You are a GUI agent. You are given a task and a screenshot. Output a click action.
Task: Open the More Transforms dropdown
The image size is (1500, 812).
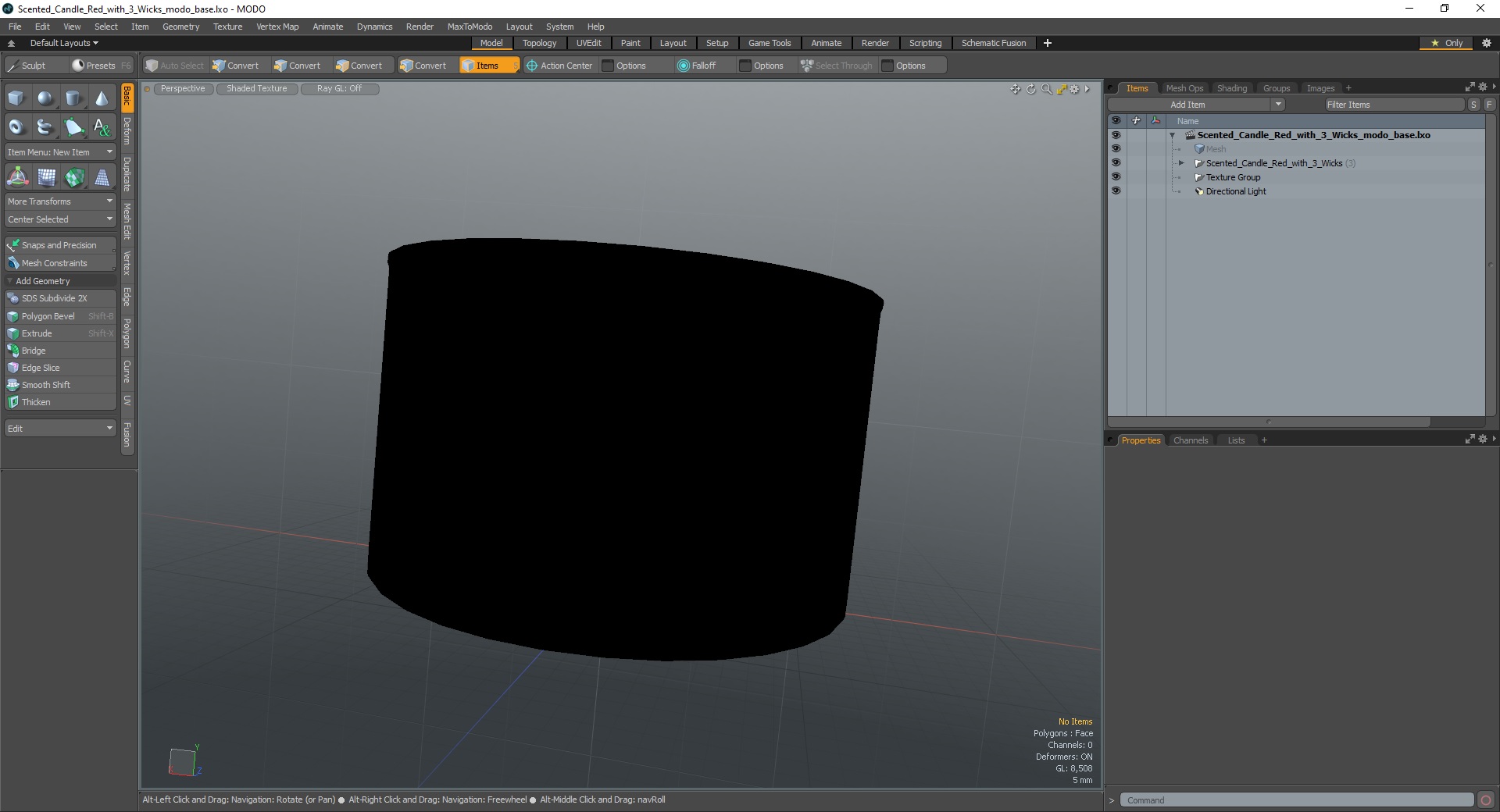[60, 201]
